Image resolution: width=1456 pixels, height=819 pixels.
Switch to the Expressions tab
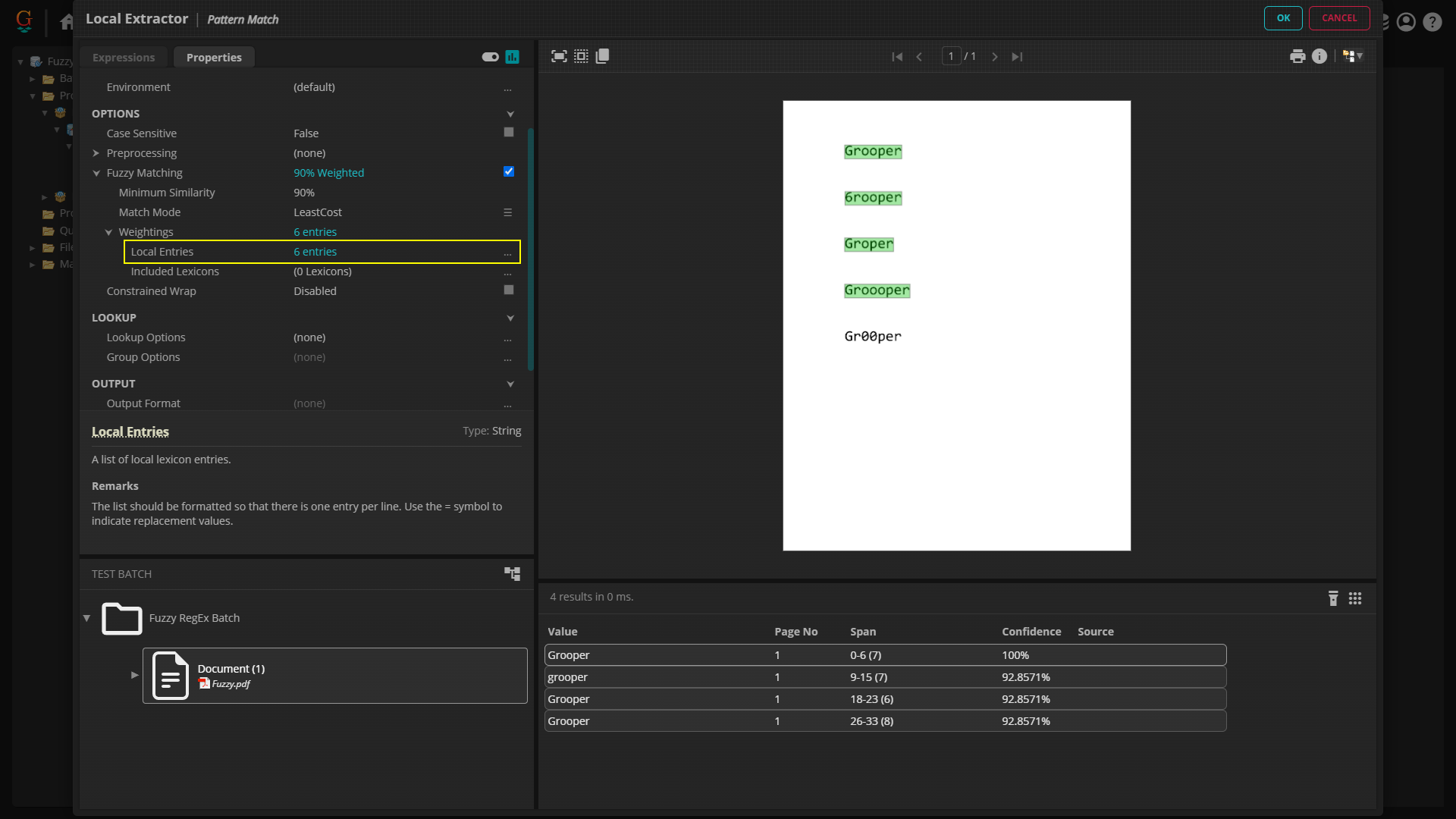[124, 58]
